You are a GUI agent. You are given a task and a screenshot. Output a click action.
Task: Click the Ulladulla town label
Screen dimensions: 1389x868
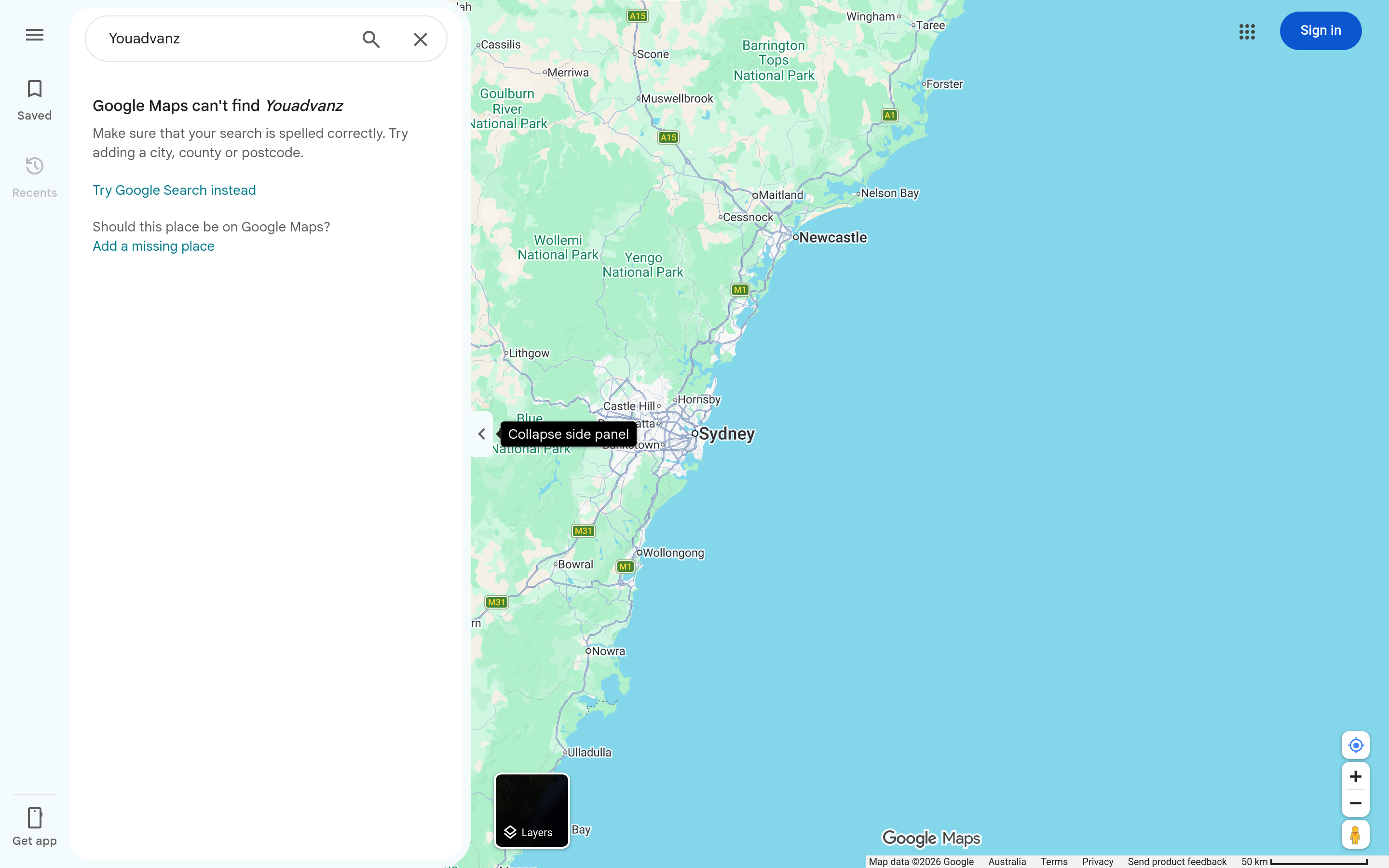click(x=589, y=753)
